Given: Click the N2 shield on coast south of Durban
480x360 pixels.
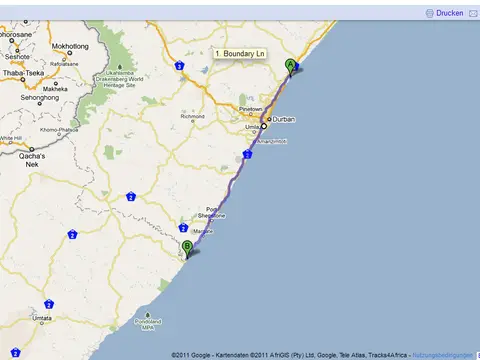Looking at the screenshot, I should coord(247,154).
